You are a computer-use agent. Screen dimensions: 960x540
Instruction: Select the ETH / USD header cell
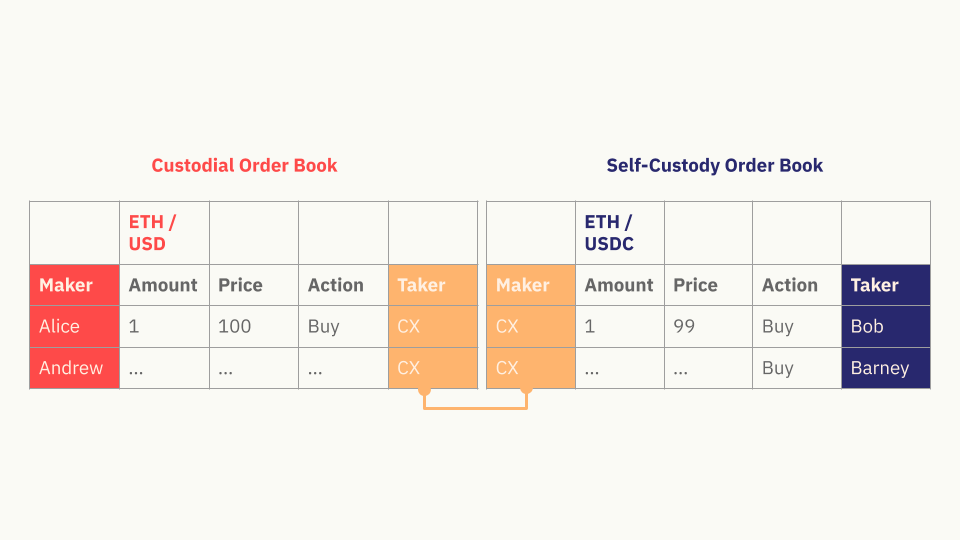click(x=163, y=233)
